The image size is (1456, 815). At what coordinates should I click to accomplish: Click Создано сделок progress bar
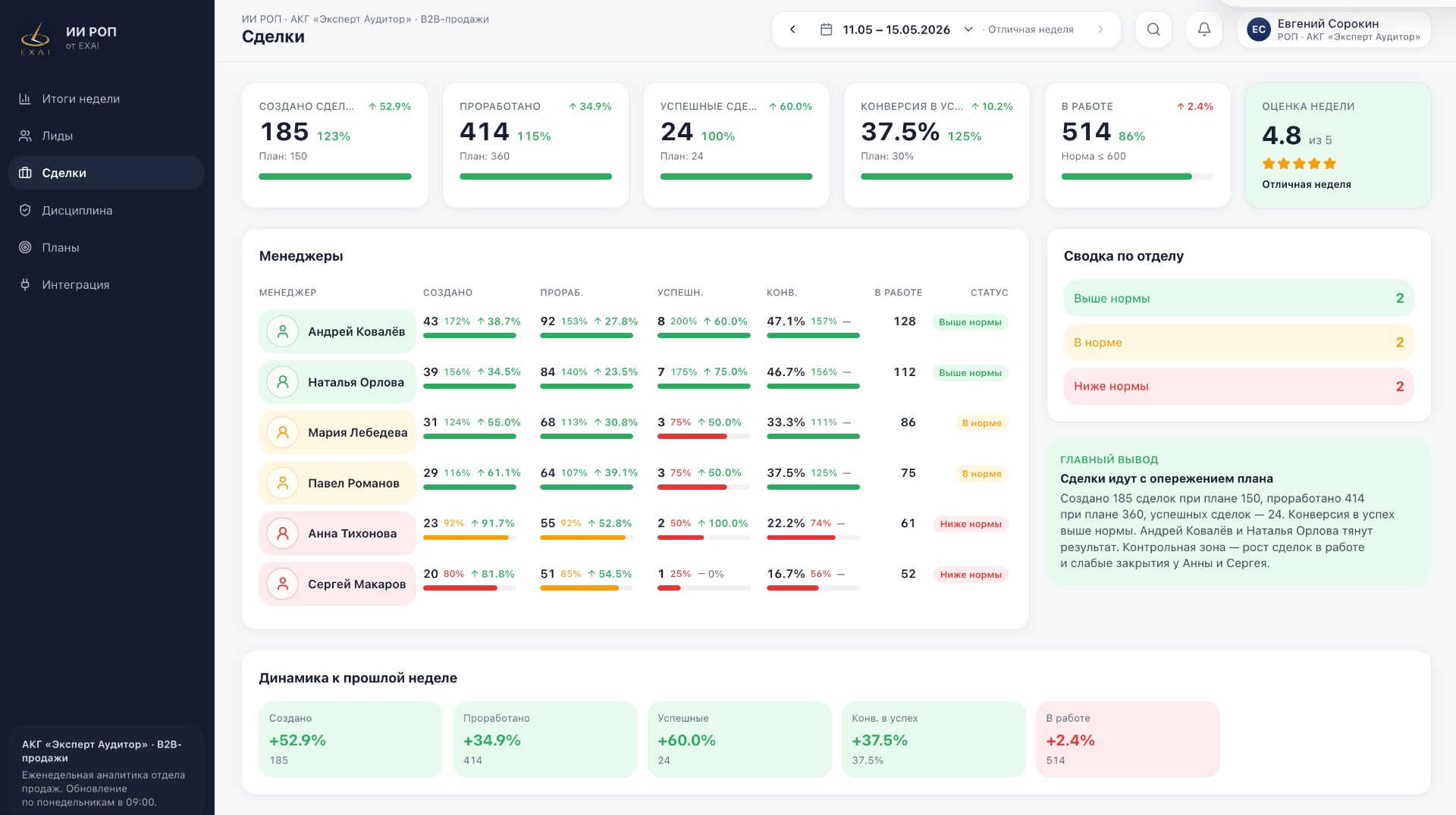click(x=335, y=177)
